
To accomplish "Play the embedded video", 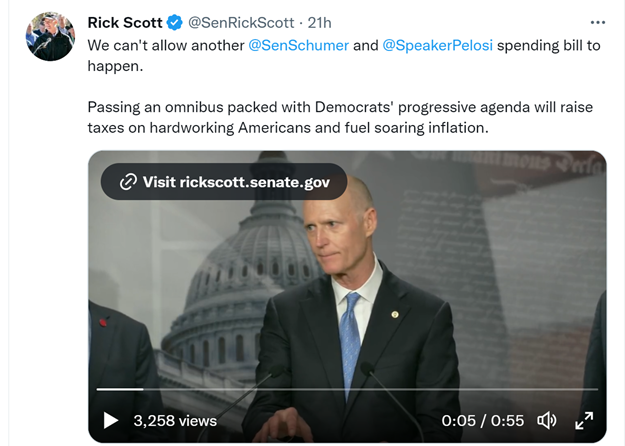I will pos(110,420).
